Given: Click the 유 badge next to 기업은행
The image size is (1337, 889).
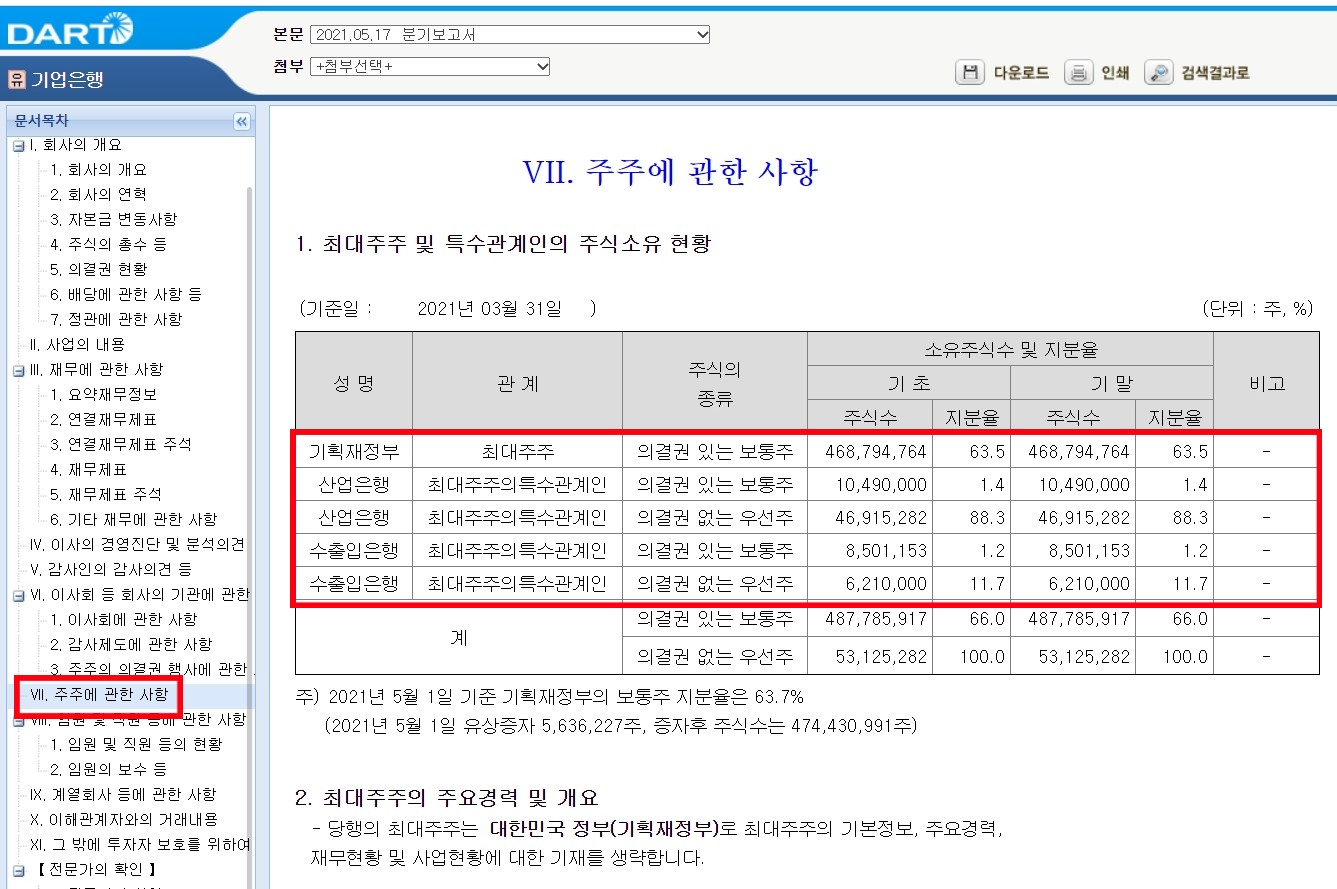Looking at the screenshot, I should pyautogui.click(x=17, y=79).
